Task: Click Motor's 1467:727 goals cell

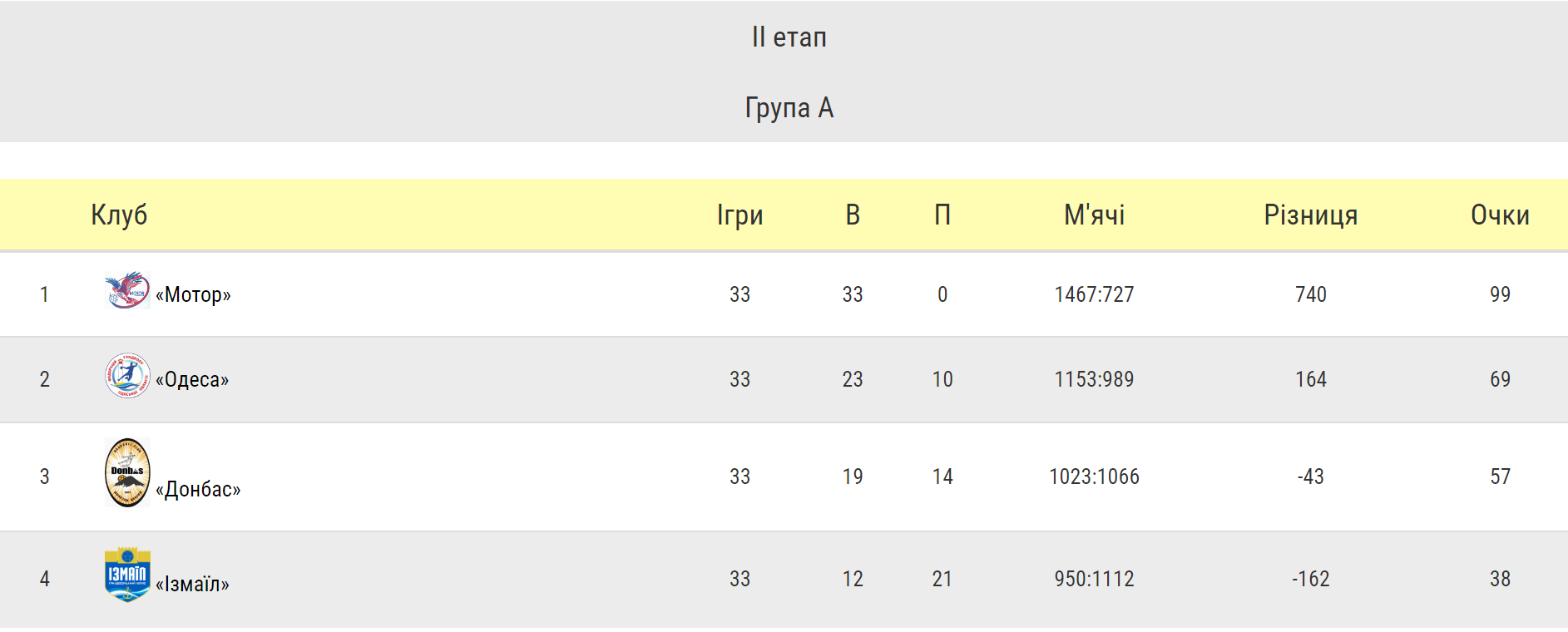Action: [x=1095, y=294]
